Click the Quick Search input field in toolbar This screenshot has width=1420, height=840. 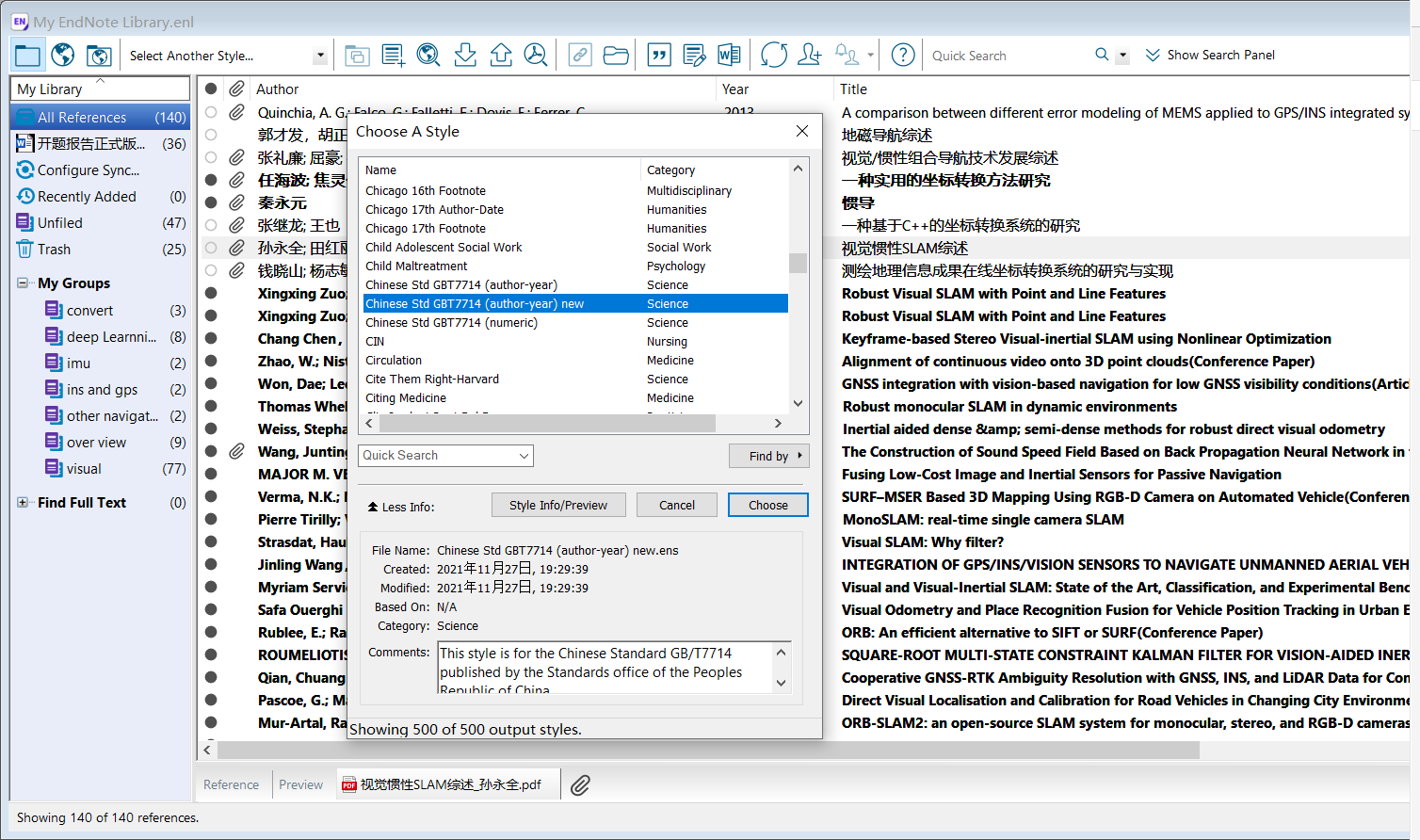click(1008, 56)
